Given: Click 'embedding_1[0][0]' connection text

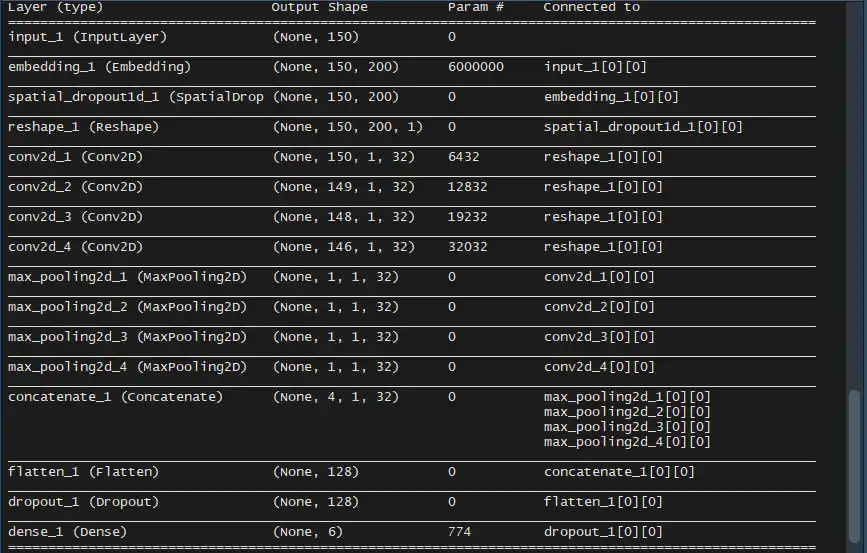Looking at the screenshot, I should pyautogui.click(x=612, y=97).
